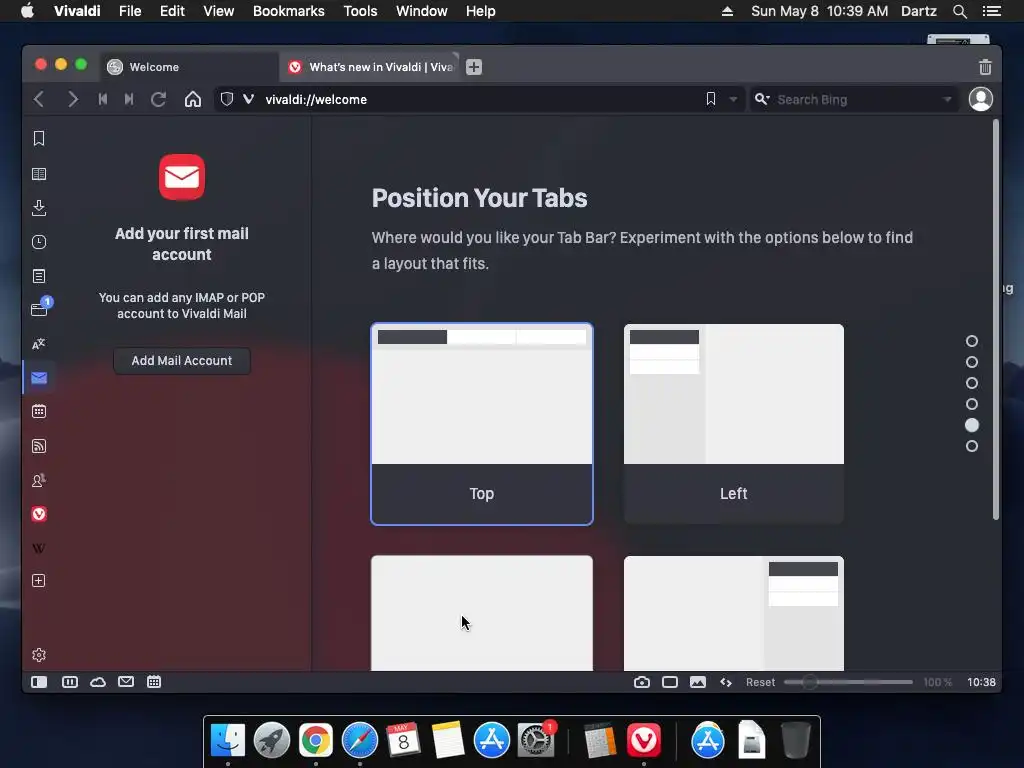Open calendar status in status bar

point(153,682)
